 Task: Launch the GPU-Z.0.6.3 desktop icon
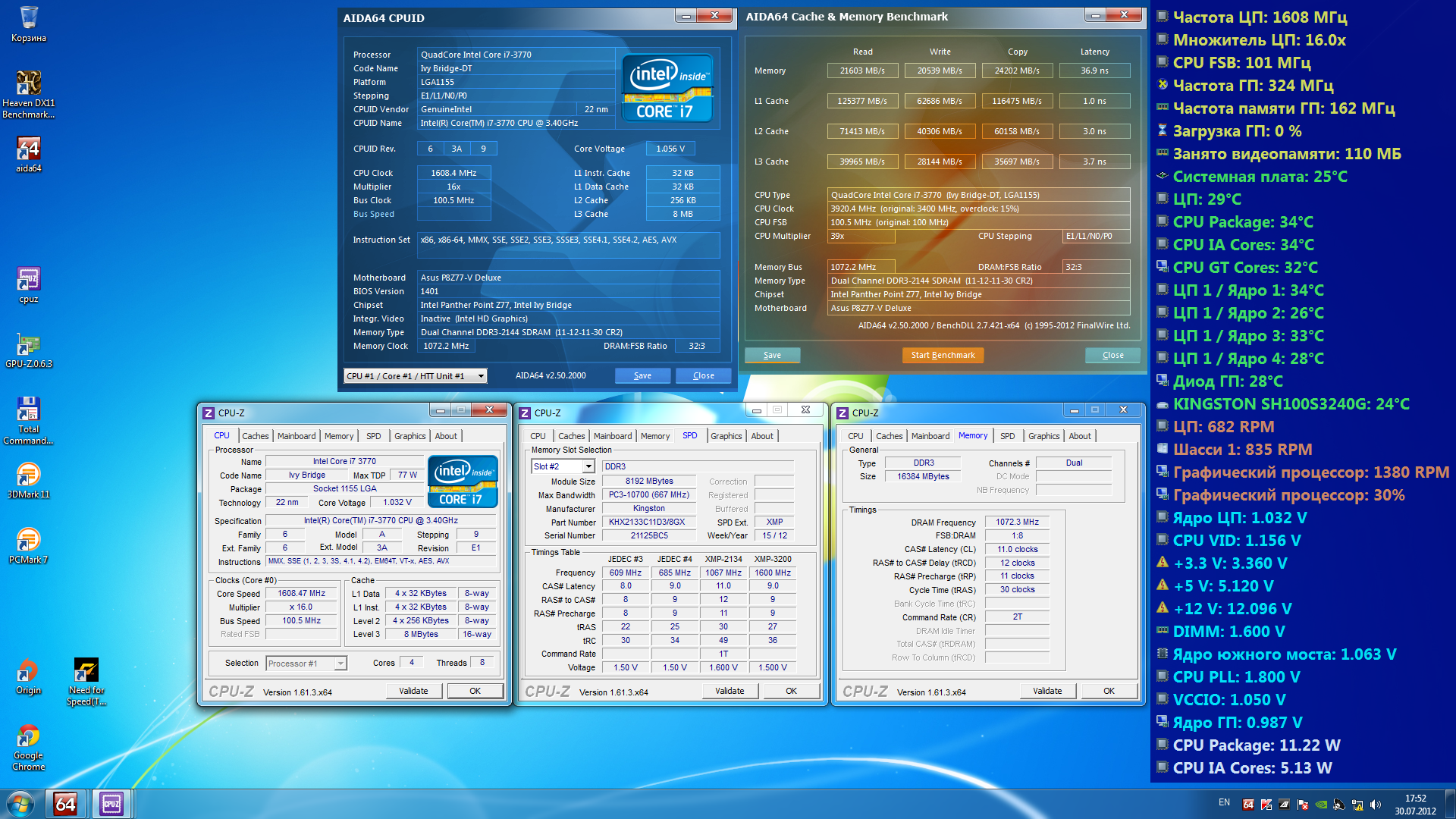pyautogui.click(x=29, y=344)
